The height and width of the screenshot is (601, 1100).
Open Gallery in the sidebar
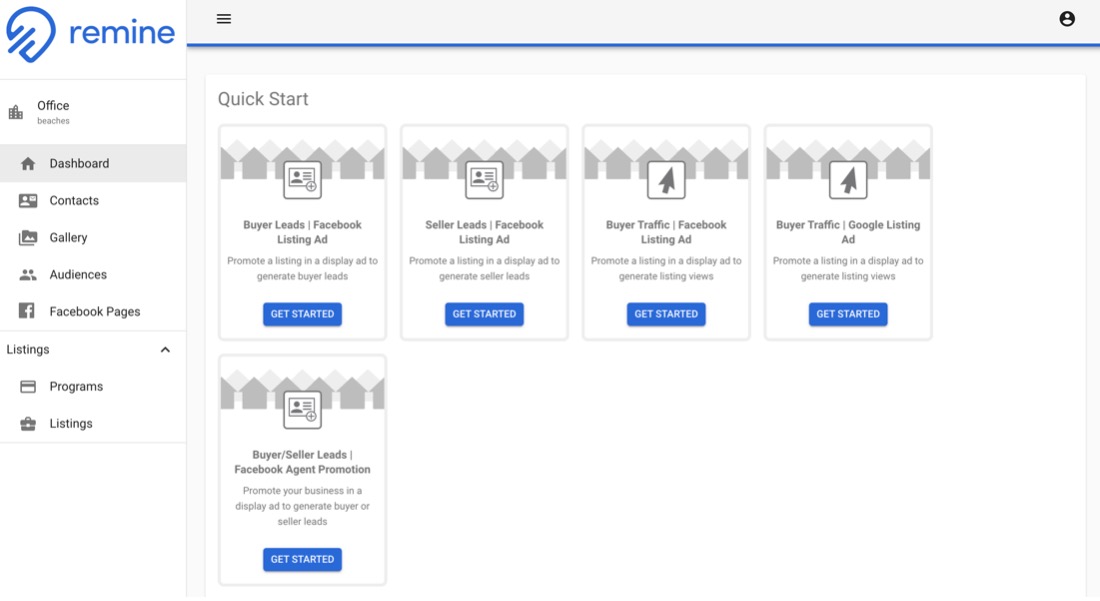93,238
